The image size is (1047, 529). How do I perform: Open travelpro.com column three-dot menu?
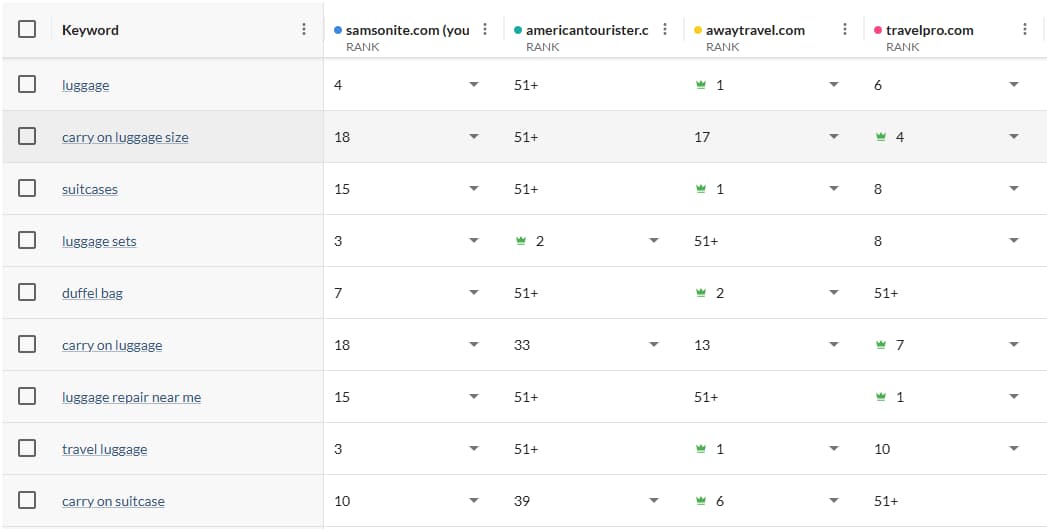[x=1025, y=30]
